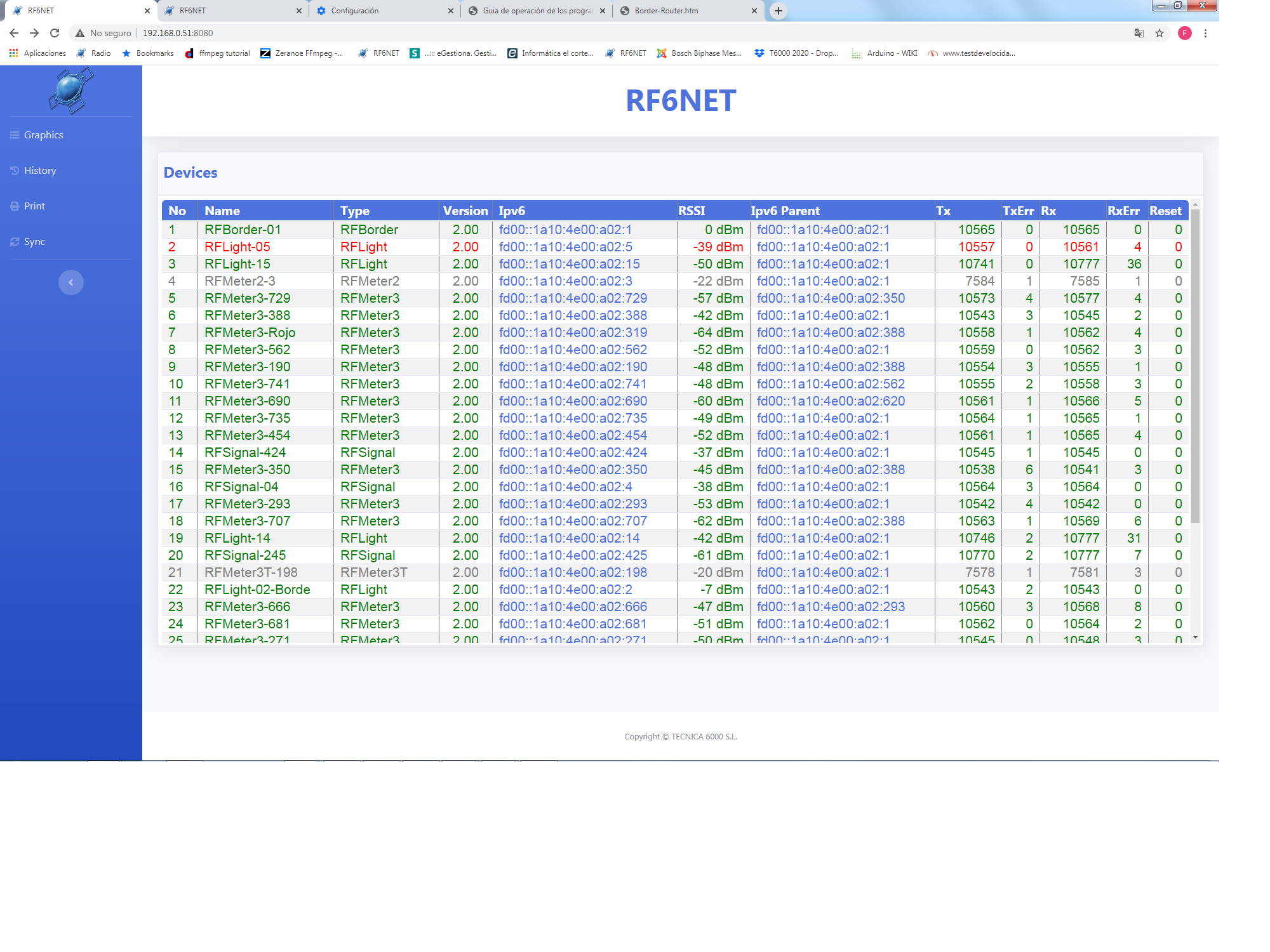Click Ipv6 address of RFLight-05

565,247
